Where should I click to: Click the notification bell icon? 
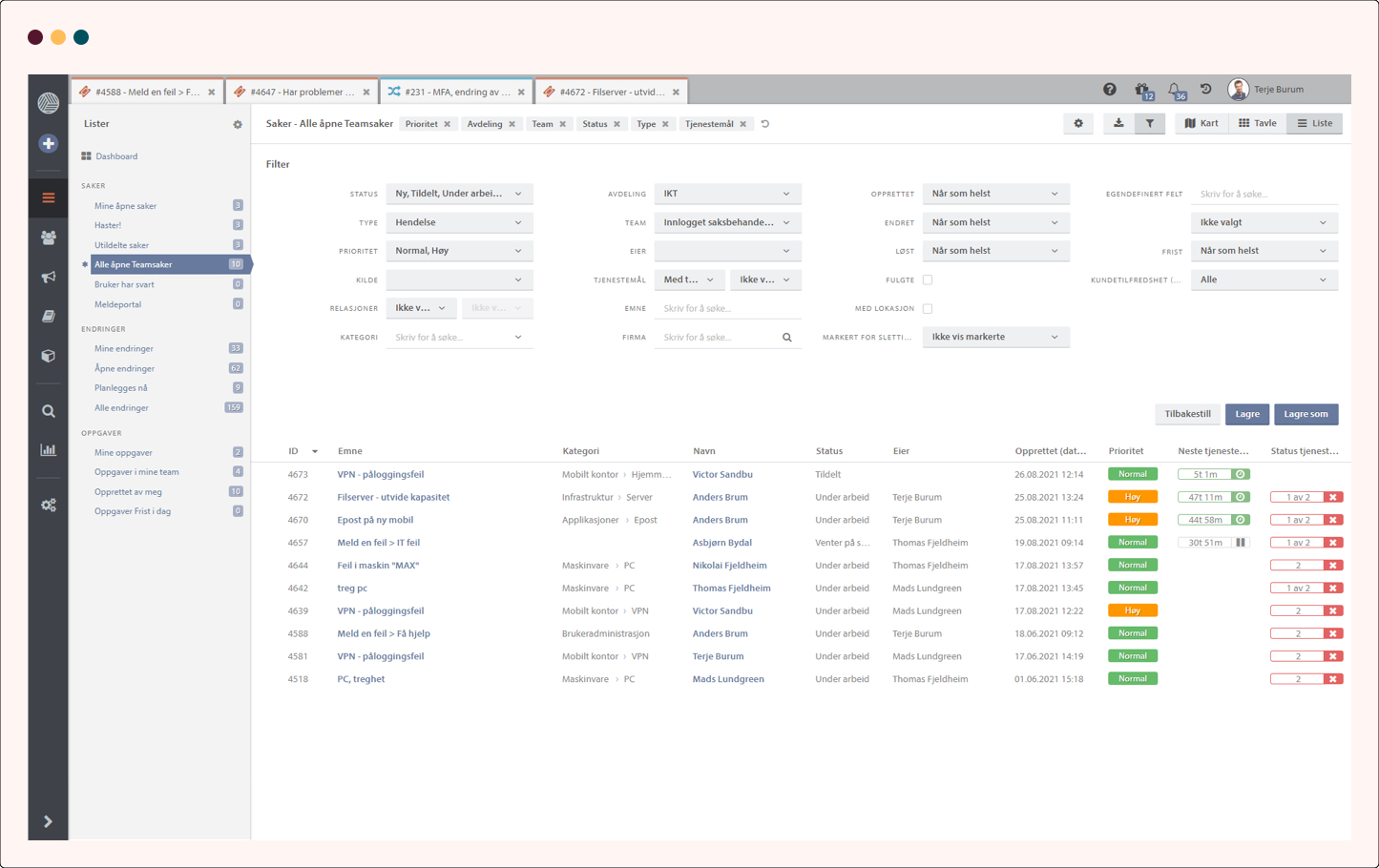point(1175,90)
